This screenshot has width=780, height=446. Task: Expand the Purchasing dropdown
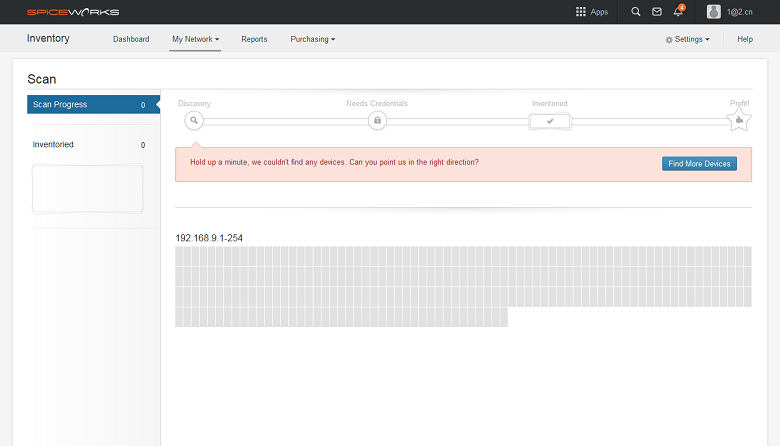click(312, 39)
